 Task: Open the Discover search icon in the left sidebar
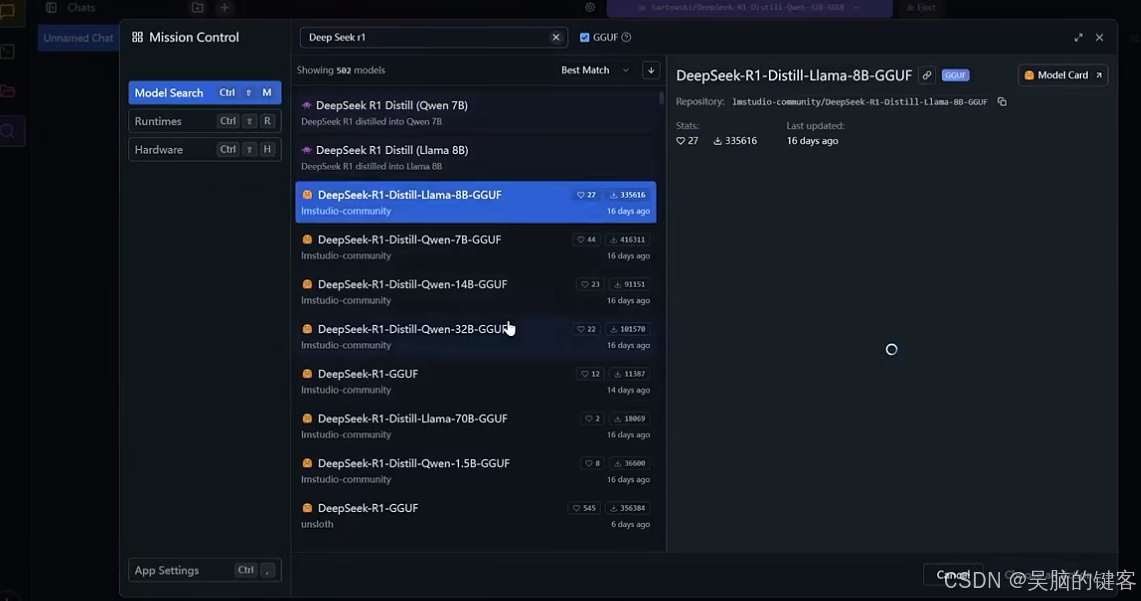(x=8, y=132)
